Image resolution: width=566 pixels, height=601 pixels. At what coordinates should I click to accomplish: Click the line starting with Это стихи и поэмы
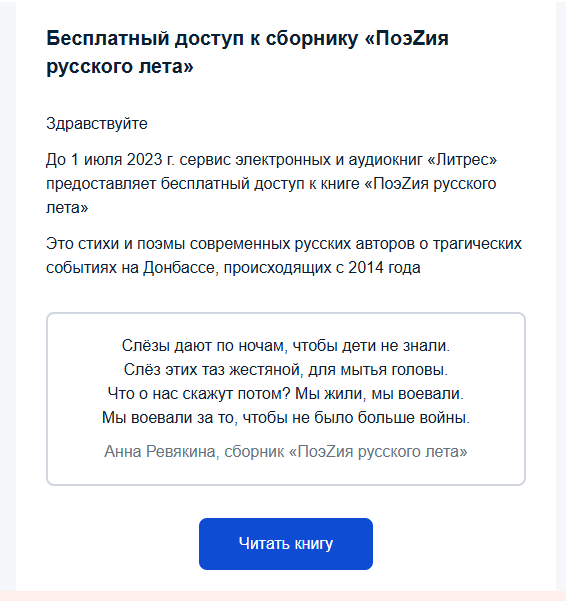[284, 244]
